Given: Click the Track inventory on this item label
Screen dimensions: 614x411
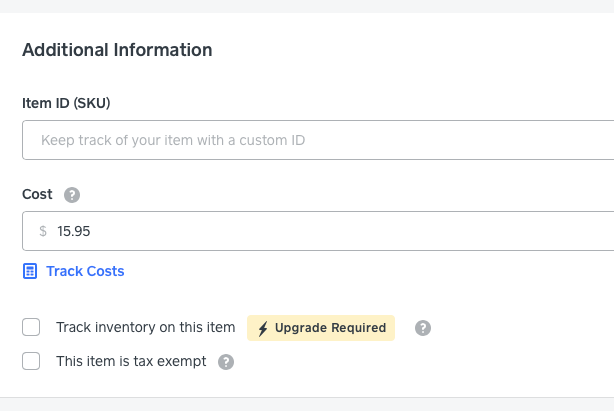Looking at the screenshot, I should click(x=145, y=327).
